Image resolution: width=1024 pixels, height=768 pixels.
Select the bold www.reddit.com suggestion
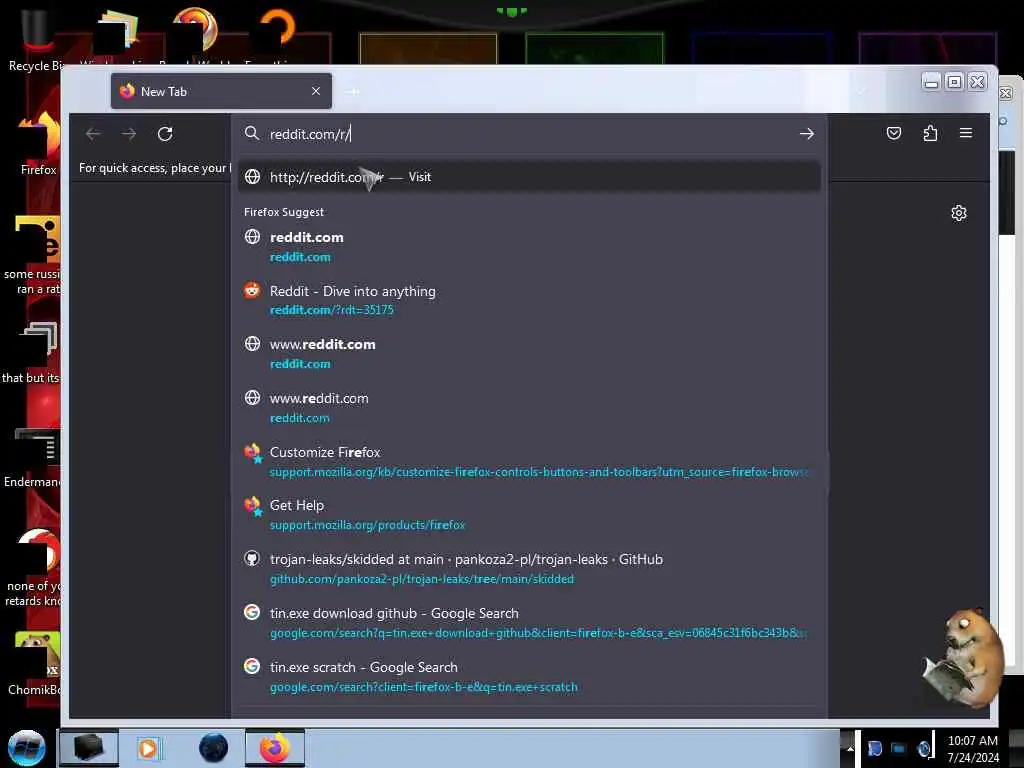pyautogui.click(x=529, y=353)
